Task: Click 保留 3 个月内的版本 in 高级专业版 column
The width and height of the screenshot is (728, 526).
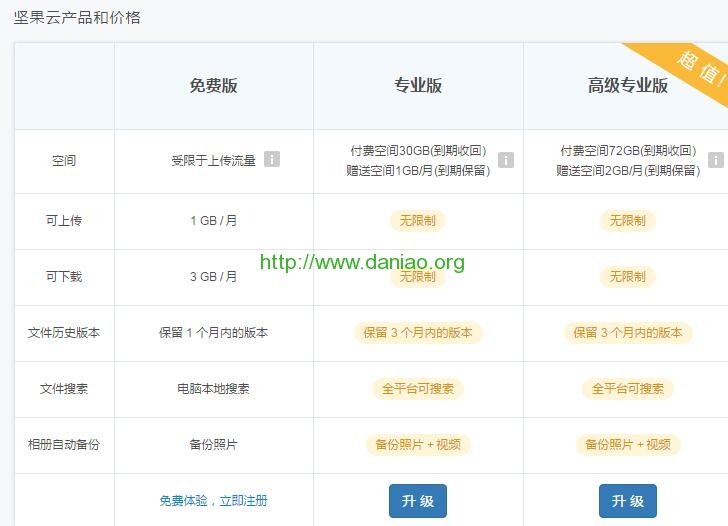Action: coord(628,333)
